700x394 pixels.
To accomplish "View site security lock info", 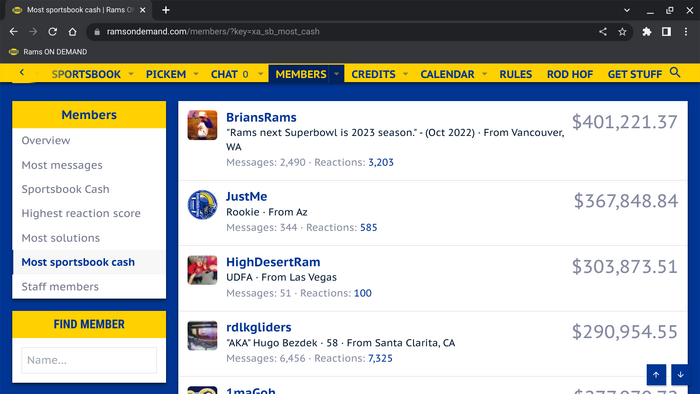I will (97, 32).
